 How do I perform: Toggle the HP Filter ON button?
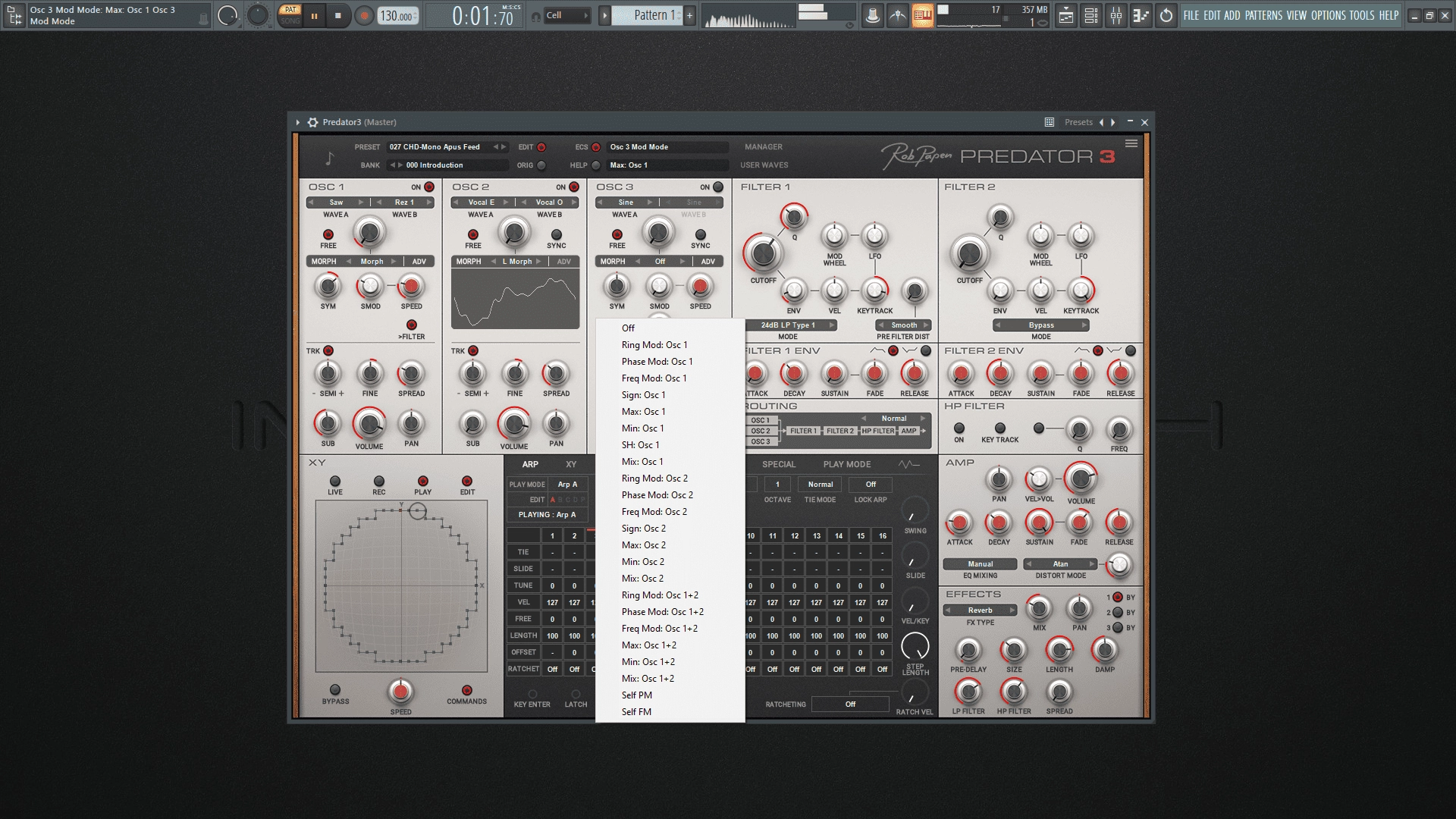pos(959,428)
